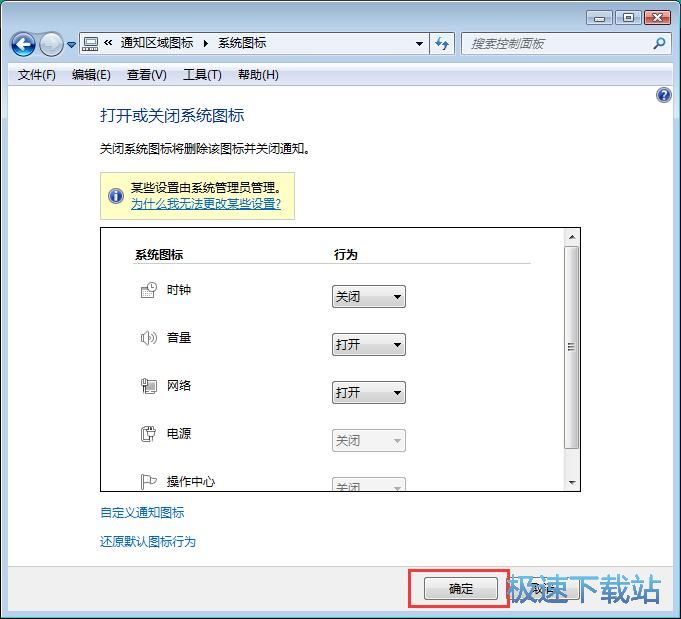The height and width of the screenshot is (619, 681).
Task: Open the recent pages arrow beside navigation buttons
Action: (72, 44)
